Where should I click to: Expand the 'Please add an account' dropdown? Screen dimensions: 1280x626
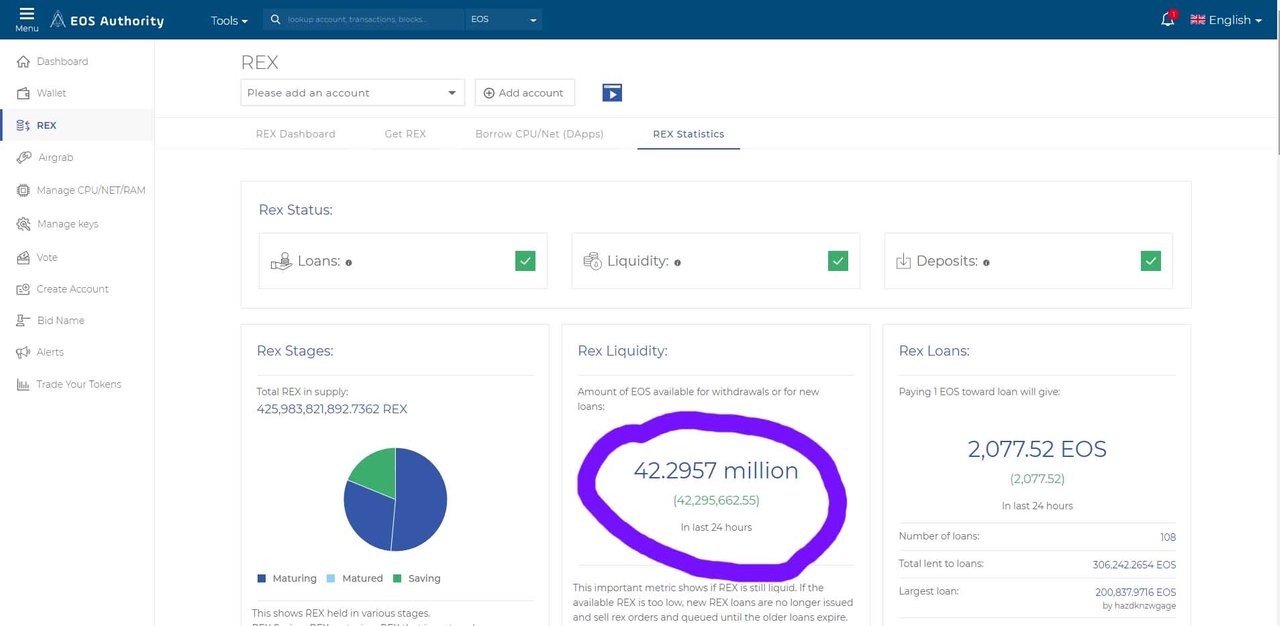coord(352,93)
